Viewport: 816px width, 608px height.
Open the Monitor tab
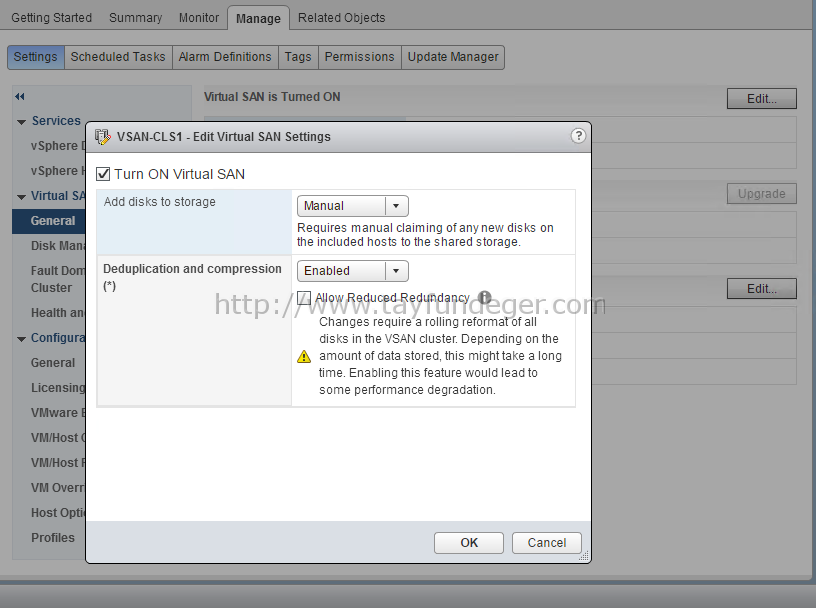199,18
